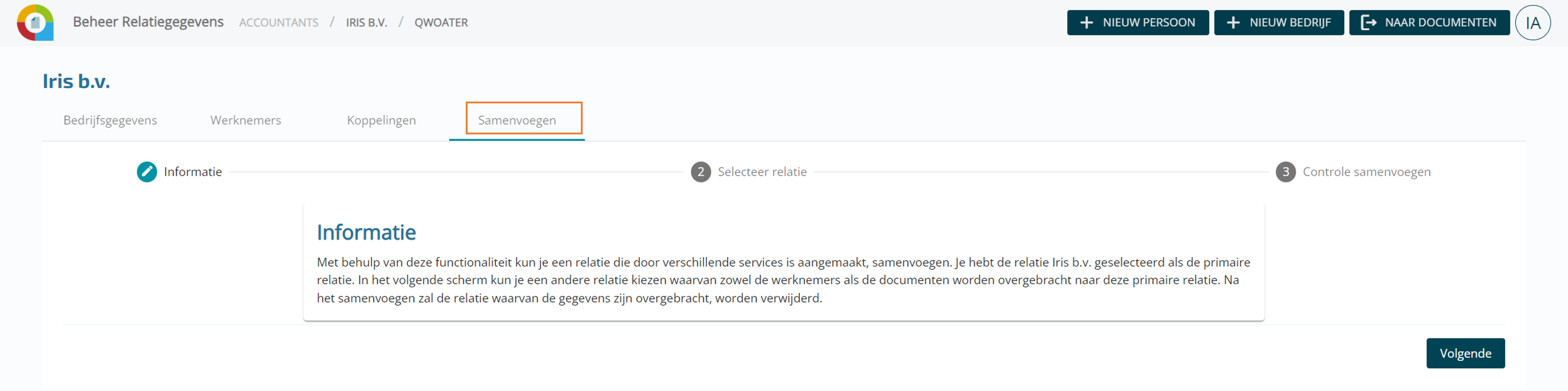Switch to the Werknemers tab
Viewport: 1568px width, 391px height.
(x=246, y=120)
